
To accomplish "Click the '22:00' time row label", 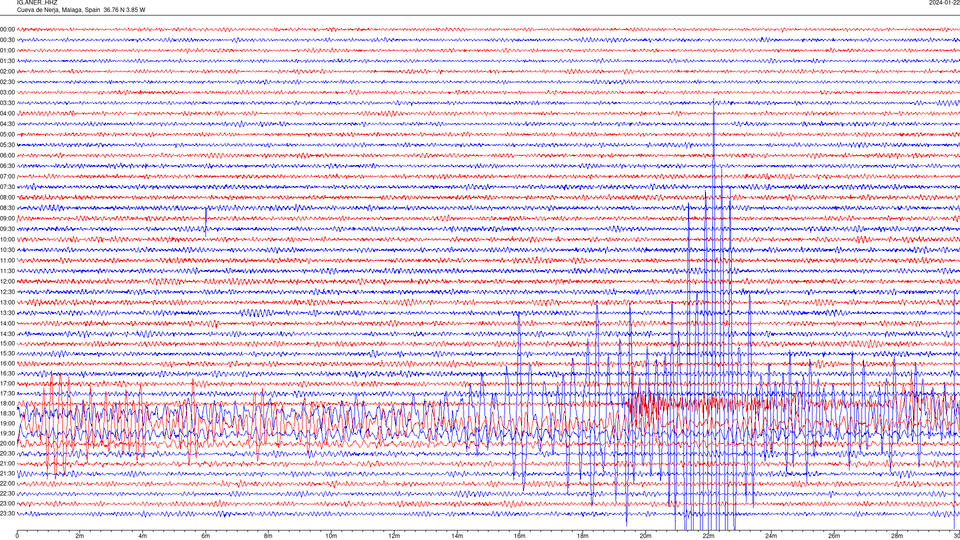I will tap(7, 483).
